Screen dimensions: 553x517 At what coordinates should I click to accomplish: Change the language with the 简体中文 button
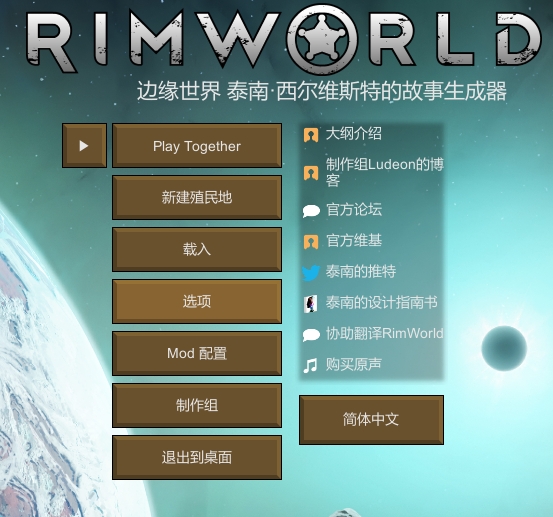(x=371, y=420)
